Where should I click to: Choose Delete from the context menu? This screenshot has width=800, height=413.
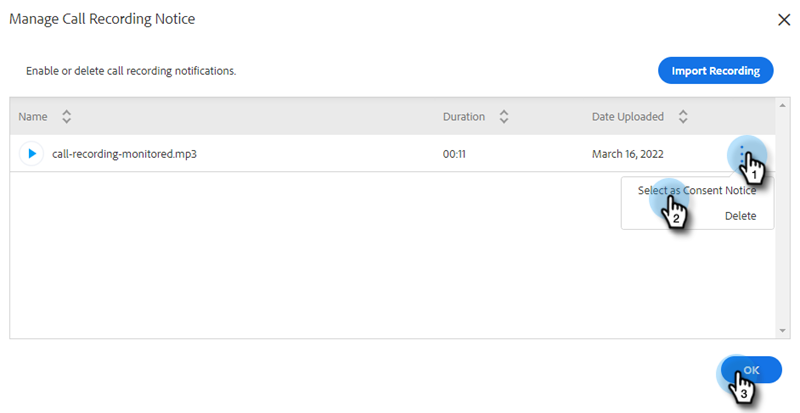point(740,216)
